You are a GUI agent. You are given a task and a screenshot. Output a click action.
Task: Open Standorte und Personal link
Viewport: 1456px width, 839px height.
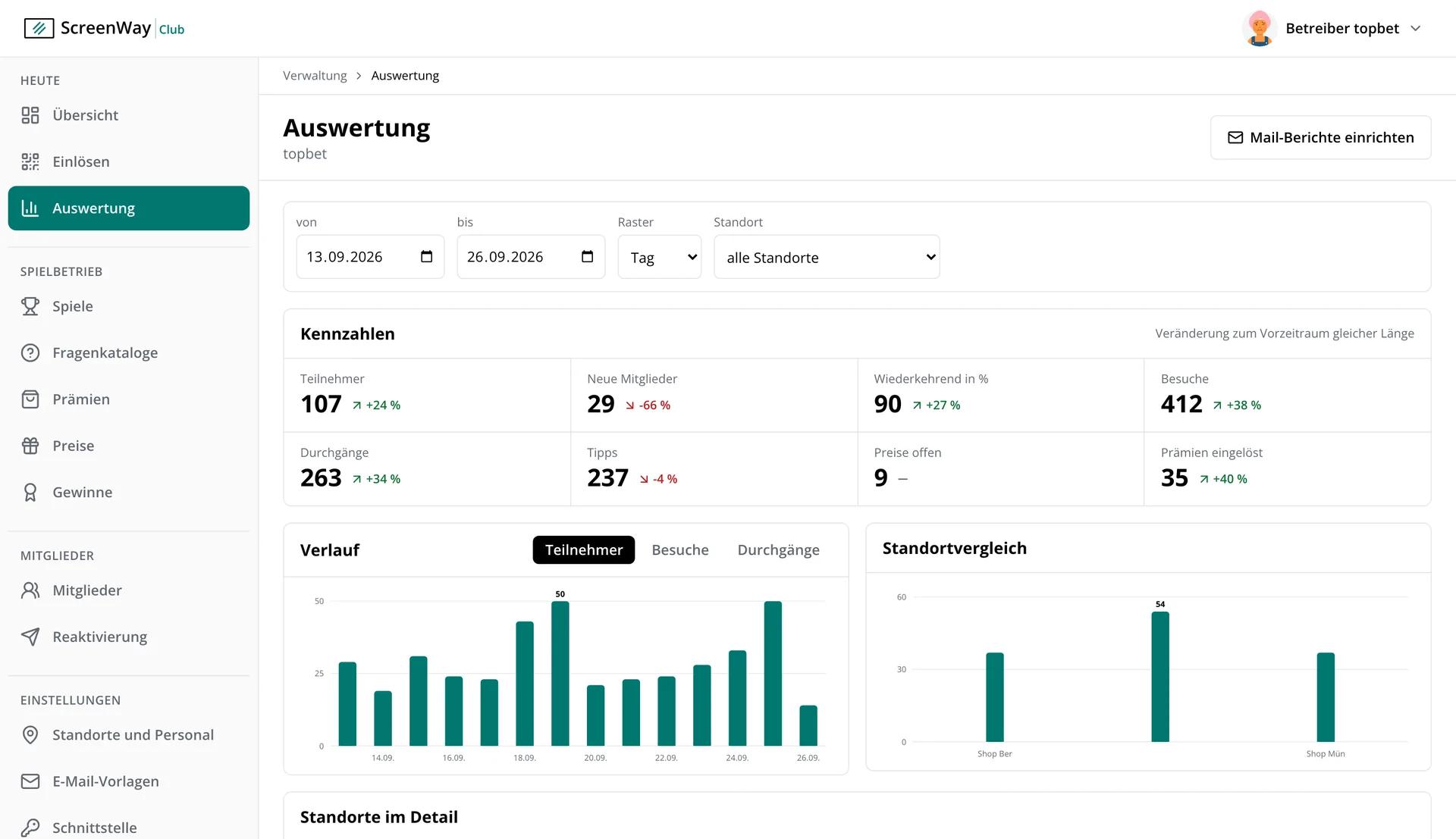[x=129, y=735]
